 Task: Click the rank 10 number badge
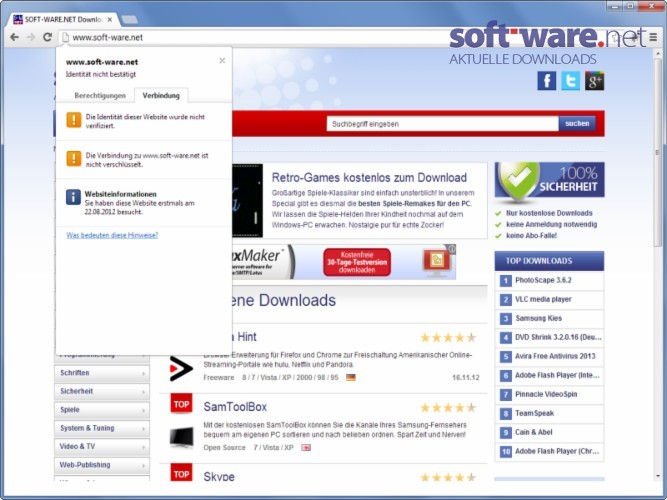pos(505,451)
